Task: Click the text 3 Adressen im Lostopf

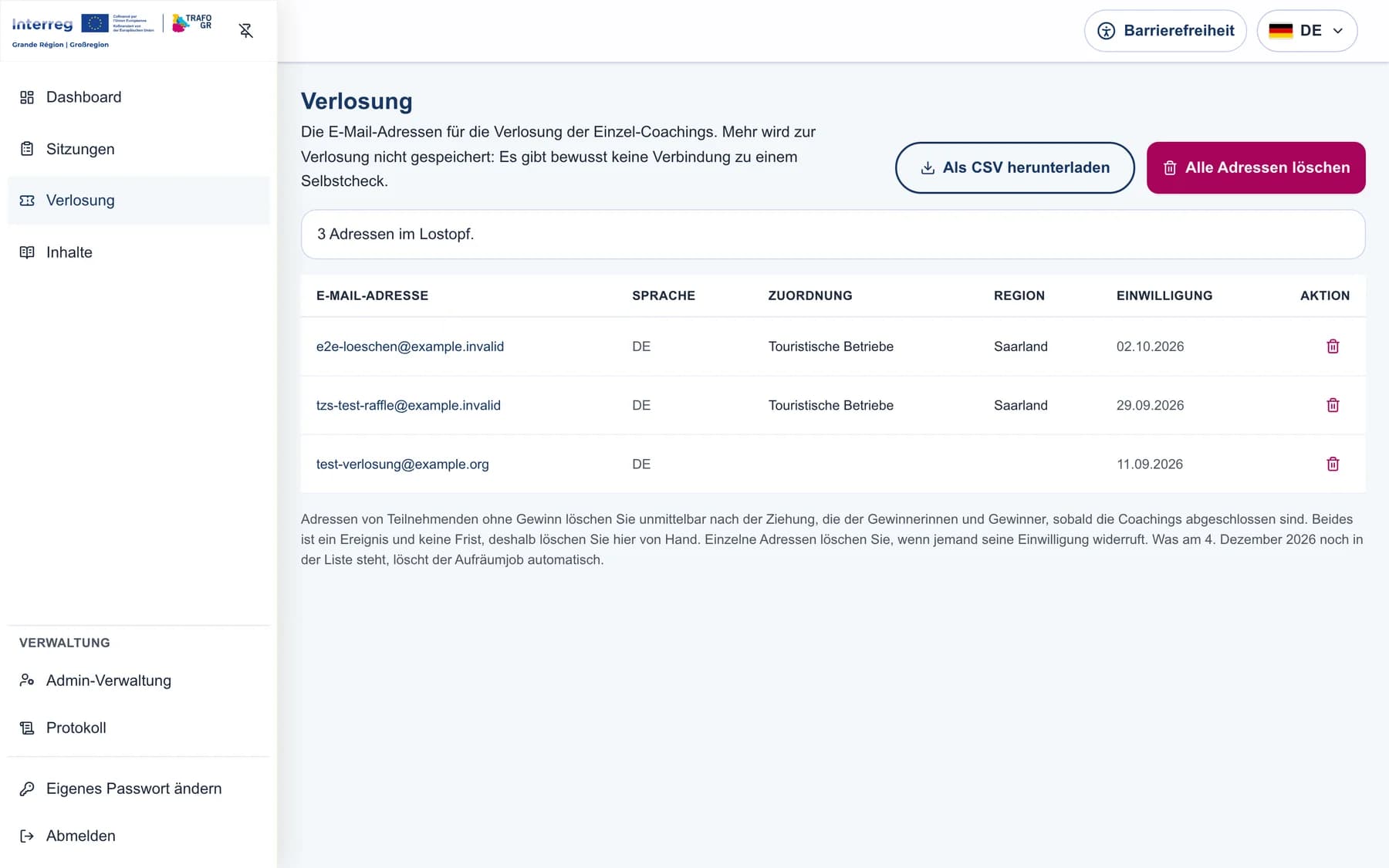Action: coord(395,234)
